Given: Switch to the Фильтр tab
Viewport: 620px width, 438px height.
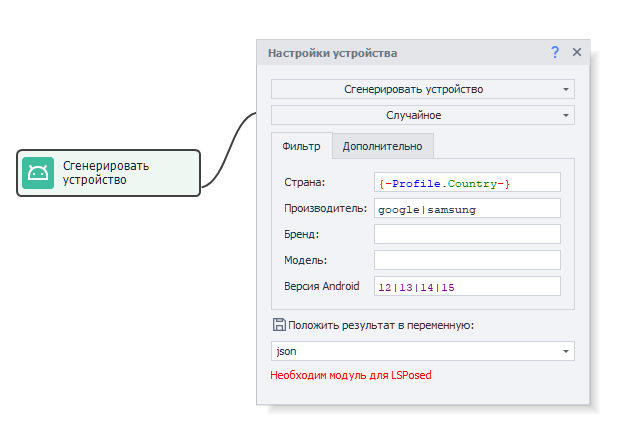Looking at the screenshot, I should tap(301, 146).
